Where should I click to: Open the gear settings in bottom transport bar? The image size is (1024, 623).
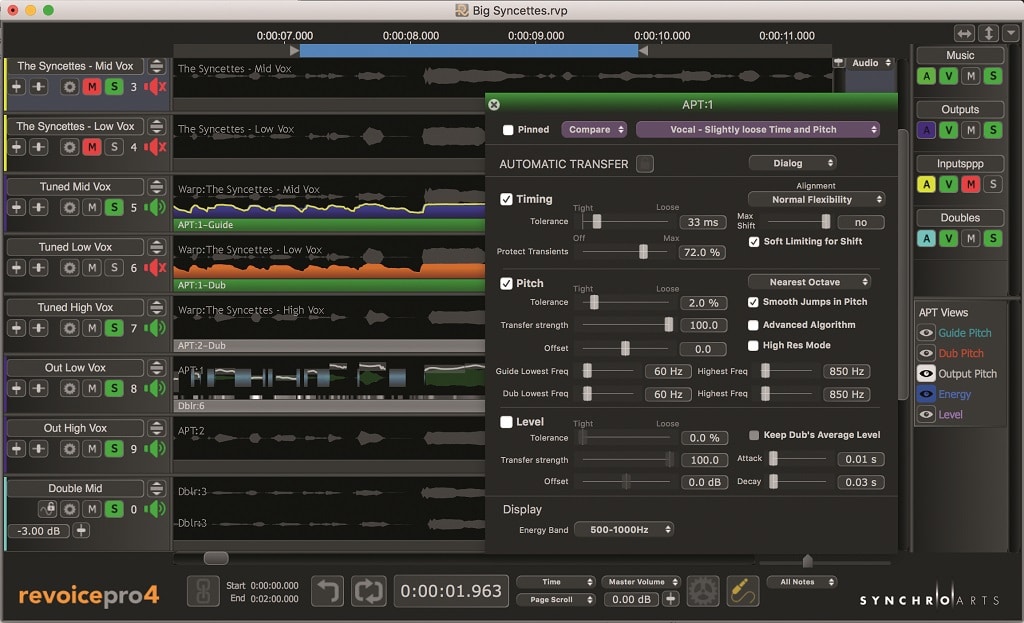tap(702, 591)
